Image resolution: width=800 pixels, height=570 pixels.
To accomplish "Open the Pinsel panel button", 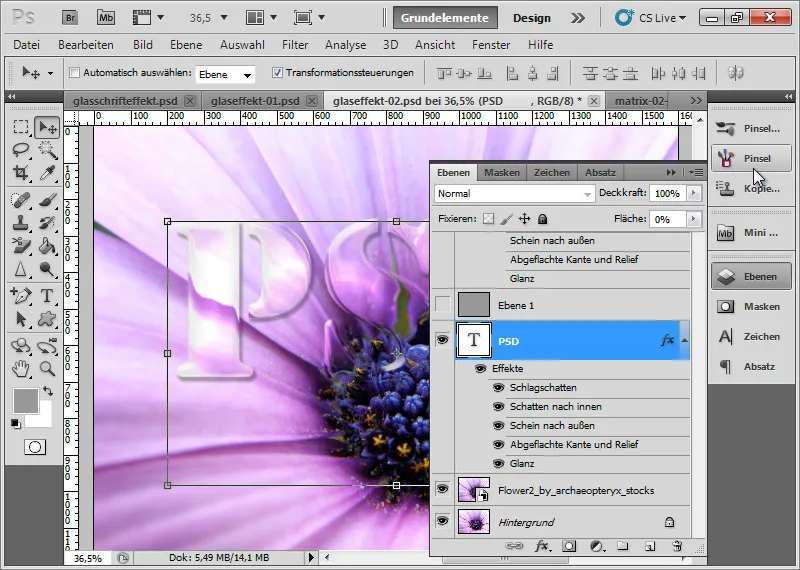I will point(751,158).
